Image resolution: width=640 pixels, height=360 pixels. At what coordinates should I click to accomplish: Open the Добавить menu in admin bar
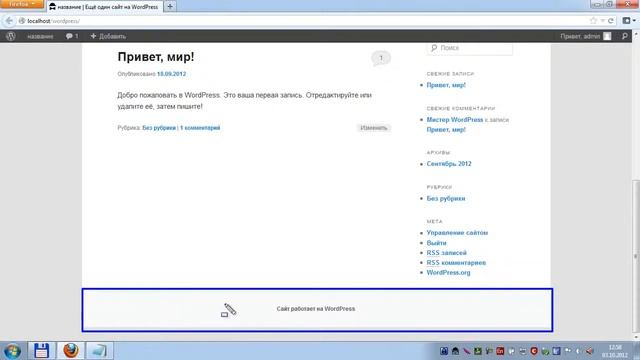coord(108,36)
